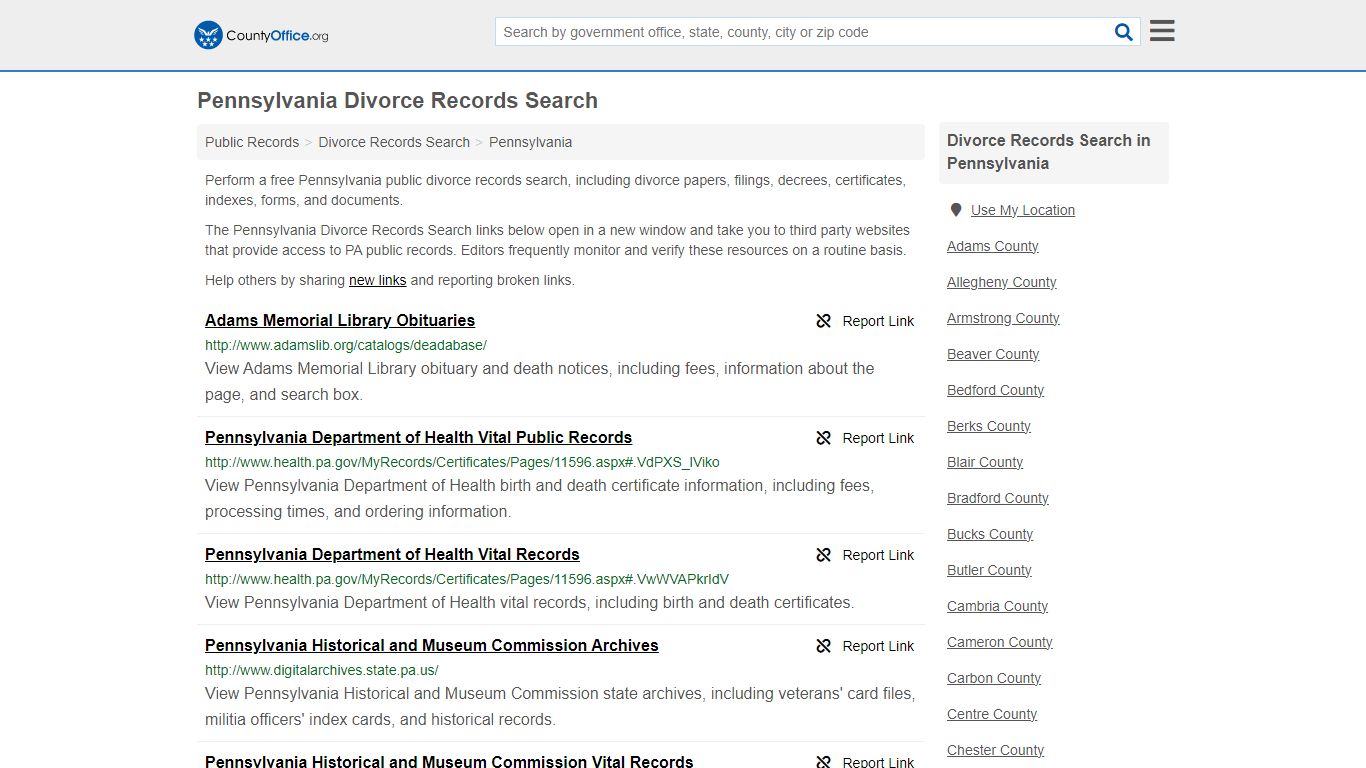Select Bradford County
Image resolution: width=1366 pixels, height=768 pixels.
tap(998, 498)
